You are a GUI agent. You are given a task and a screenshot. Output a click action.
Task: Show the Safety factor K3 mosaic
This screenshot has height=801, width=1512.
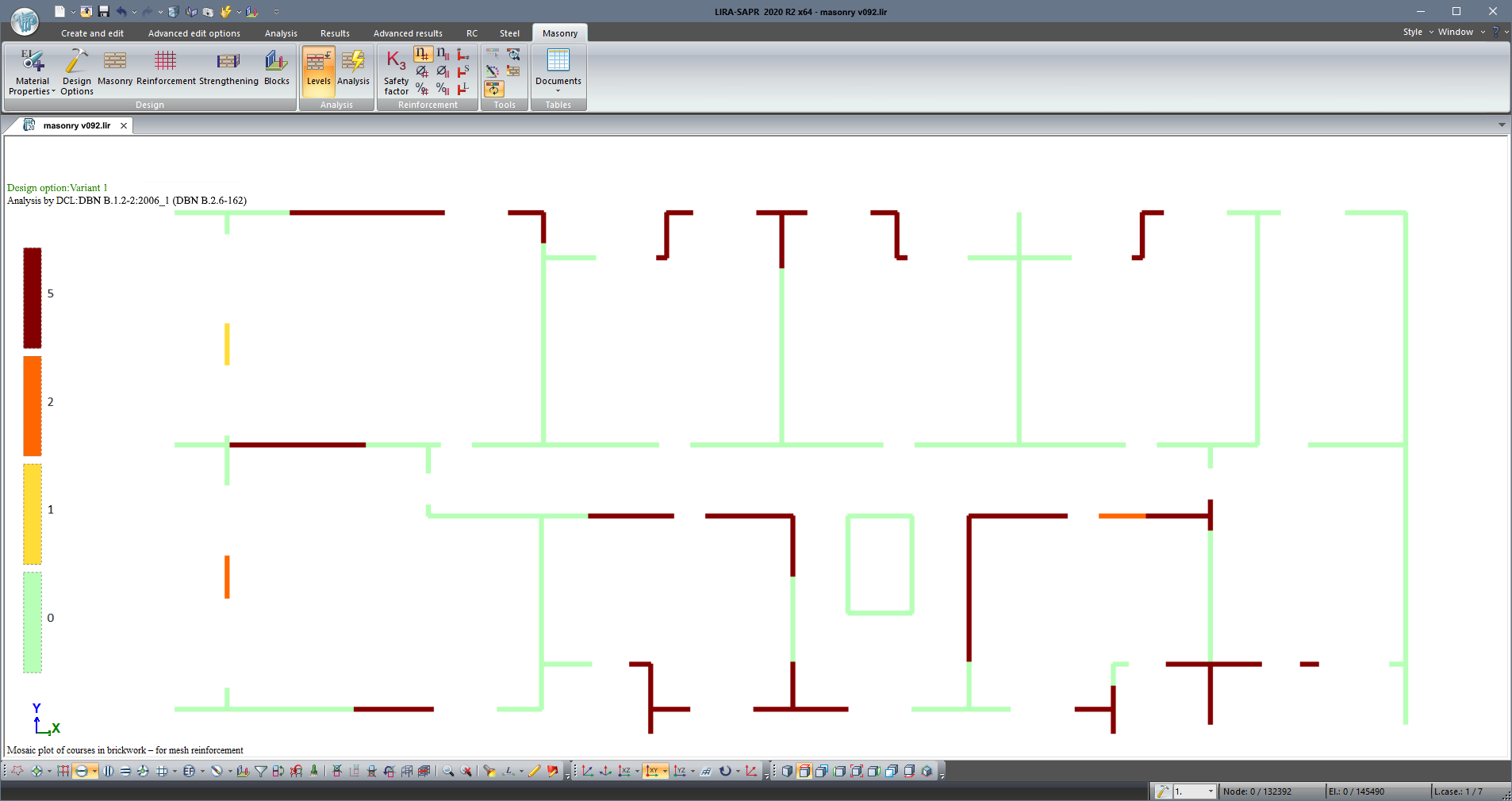[x=396, y=71]
